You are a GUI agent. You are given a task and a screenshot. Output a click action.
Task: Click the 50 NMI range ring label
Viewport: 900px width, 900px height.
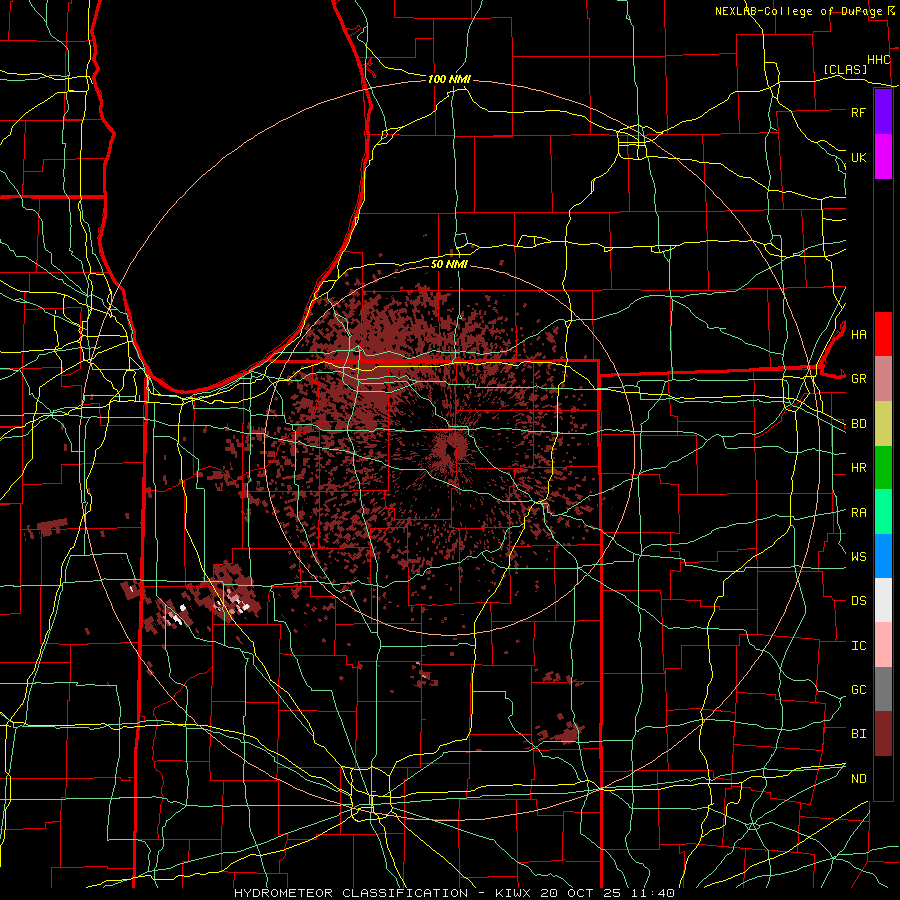[449, 264]
